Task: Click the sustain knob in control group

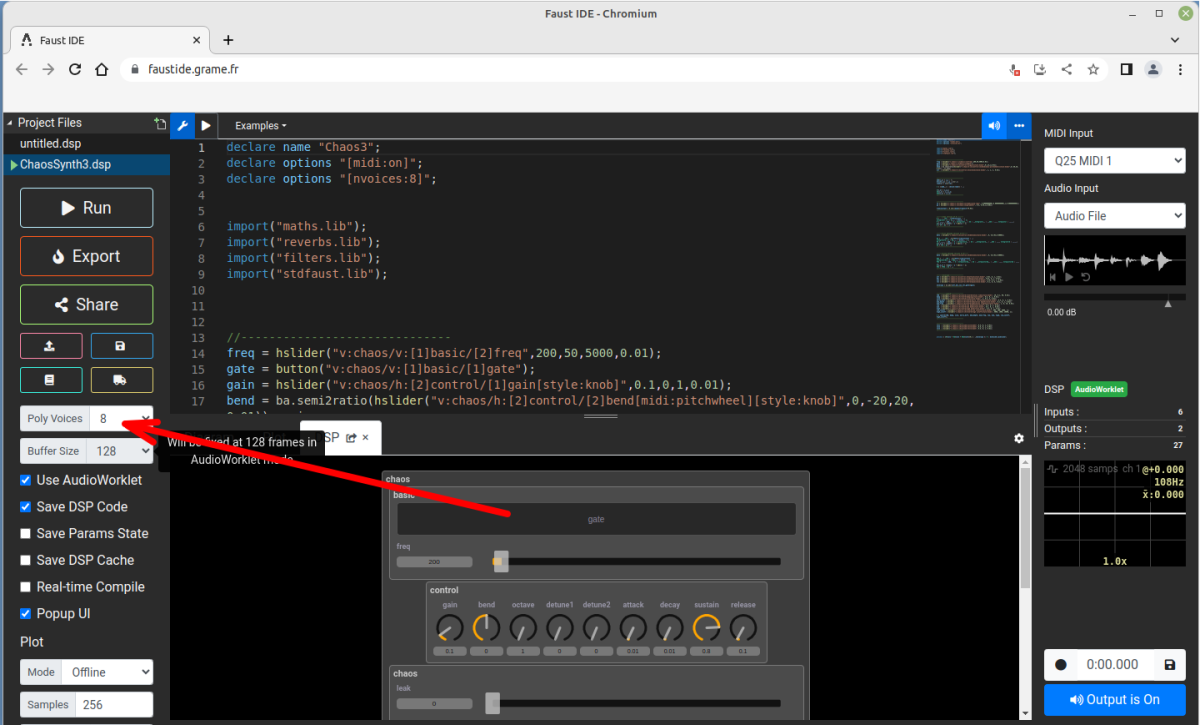Action: [x=706, y=628]
